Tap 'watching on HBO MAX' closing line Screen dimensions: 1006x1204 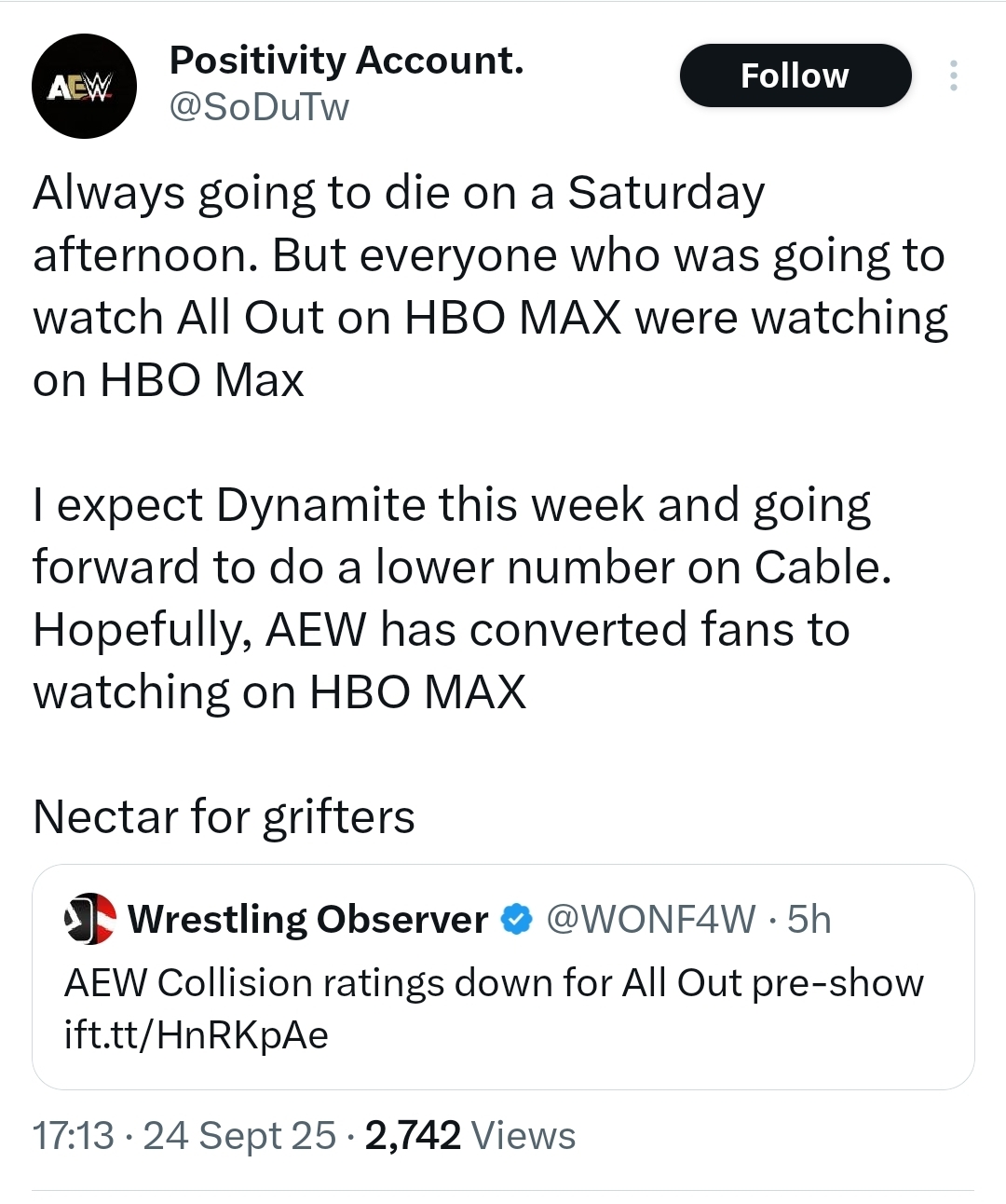point(279,692)
